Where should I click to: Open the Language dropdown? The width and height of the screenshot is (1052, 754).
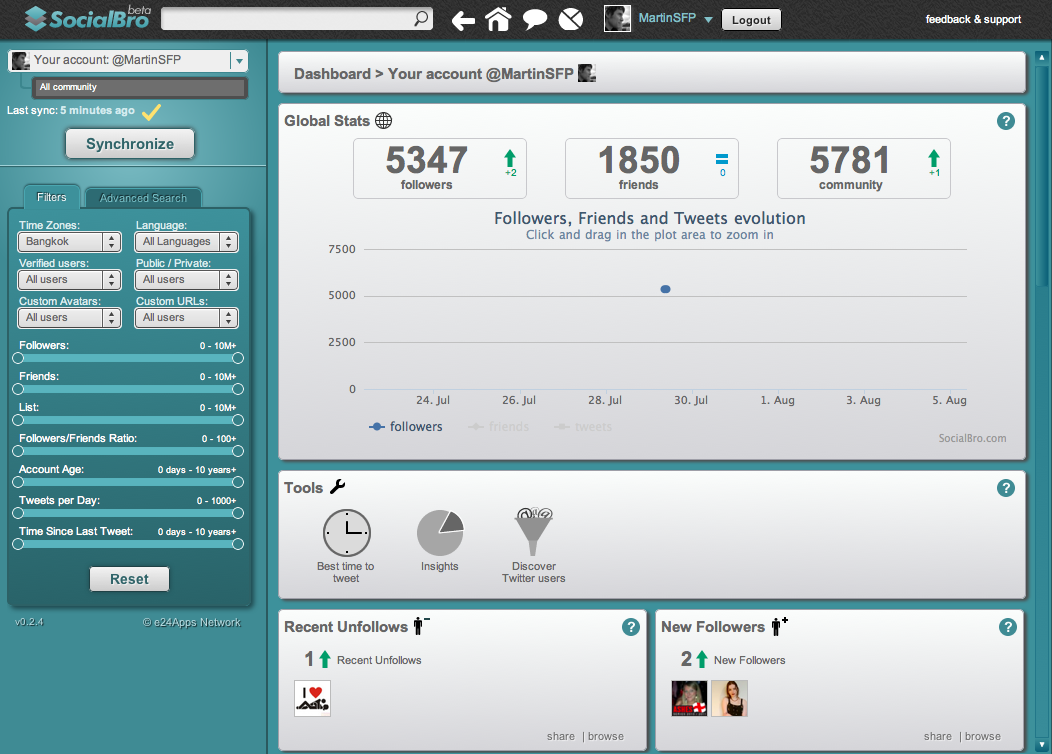(x=187, y=241)
